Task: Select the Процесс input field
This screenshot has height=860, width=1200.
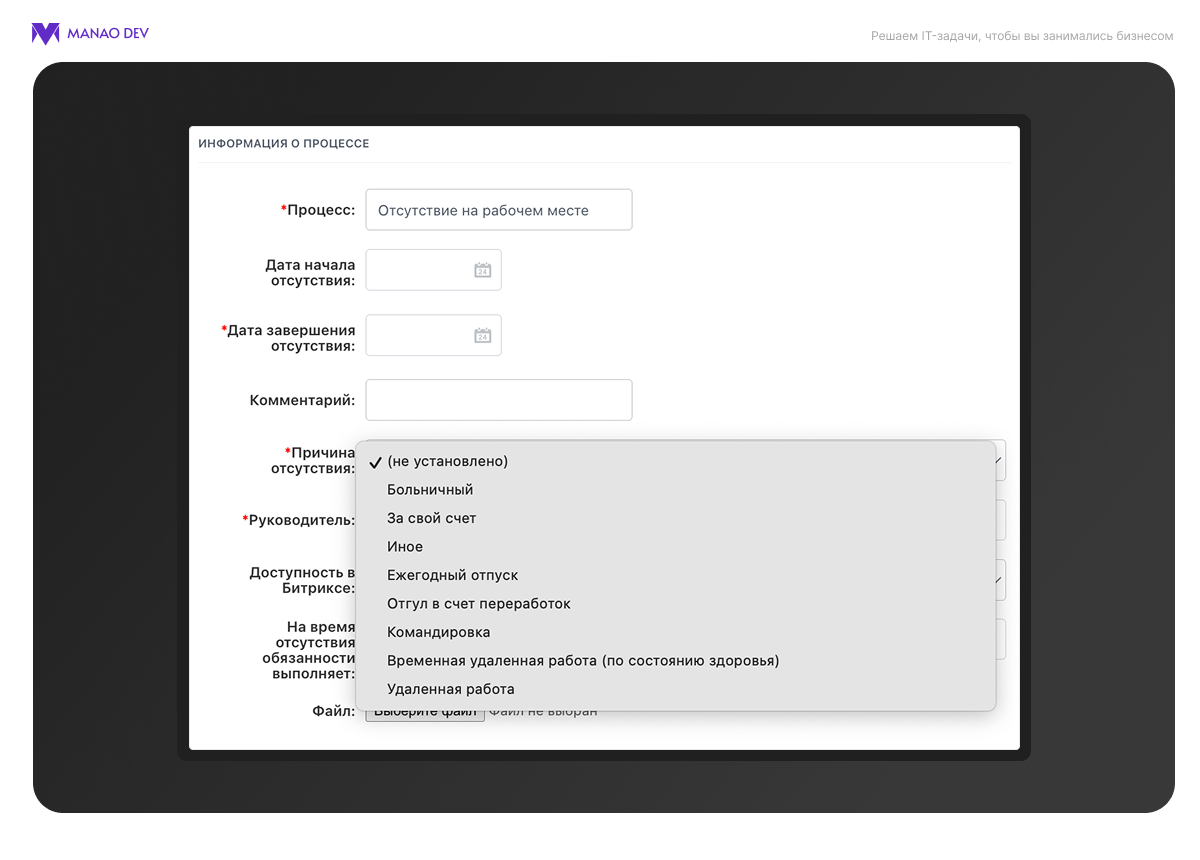Action: (x=499, y=210)
